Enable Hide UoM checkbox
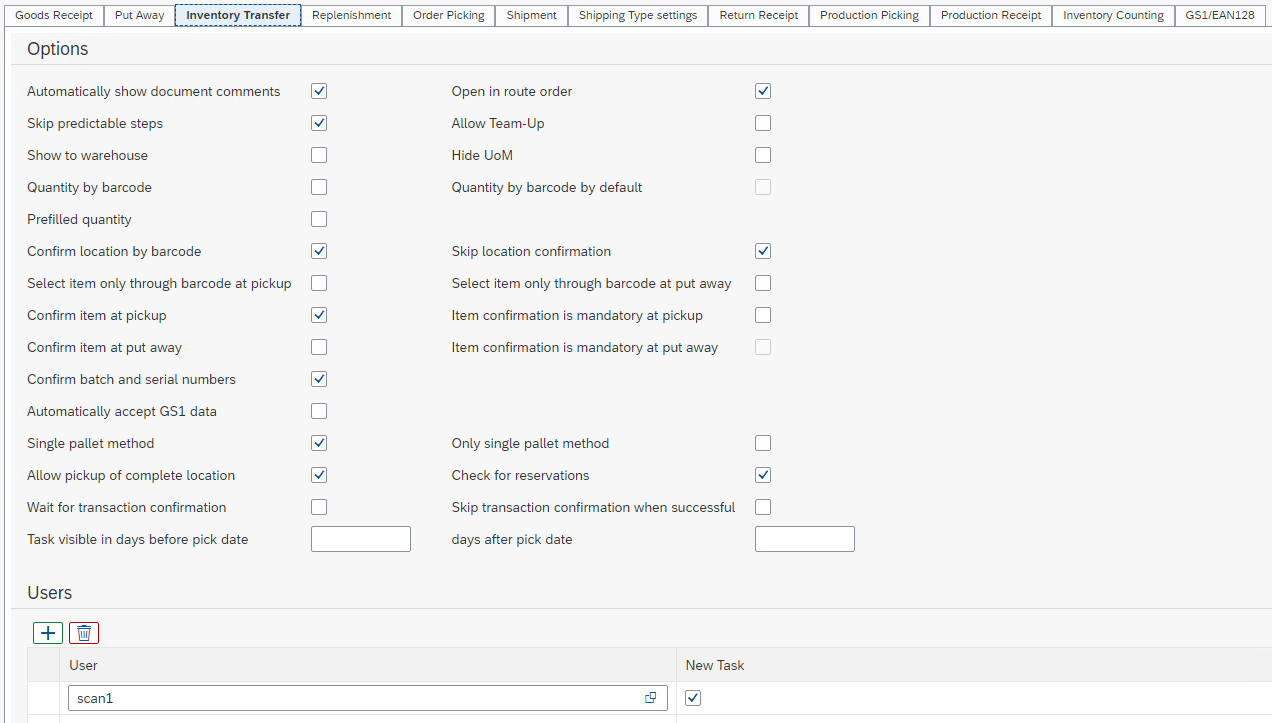Image resolution: width=1272 pixels, height=723 pixels. 763,155
